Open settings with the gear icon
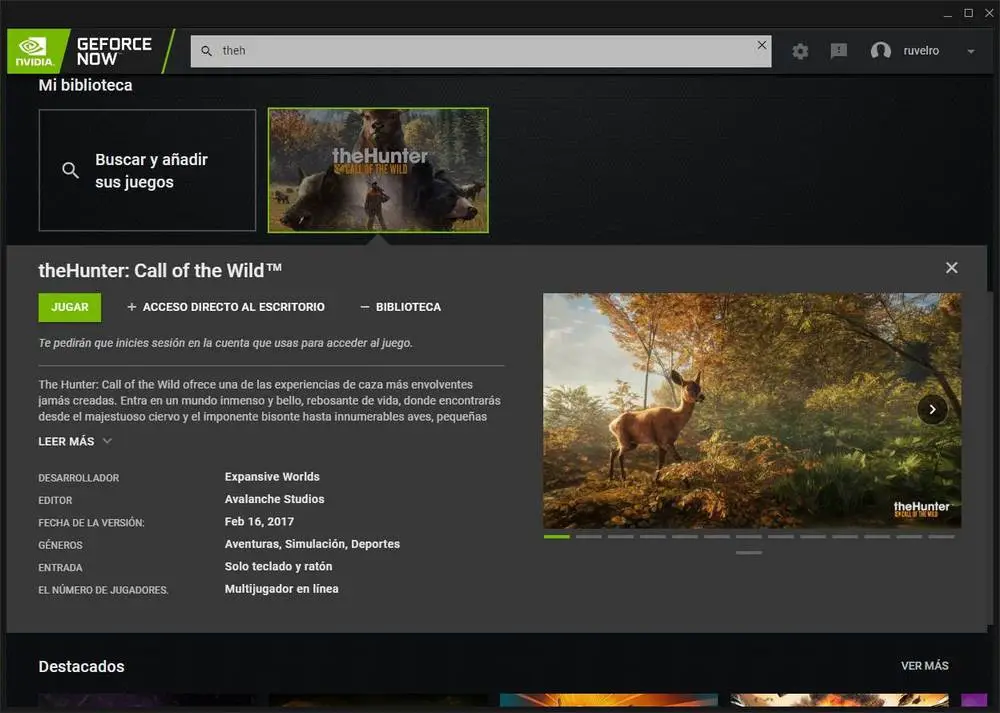Viewport: 1000px width, 713px height. pyautogui.click(x=800, y=51)
